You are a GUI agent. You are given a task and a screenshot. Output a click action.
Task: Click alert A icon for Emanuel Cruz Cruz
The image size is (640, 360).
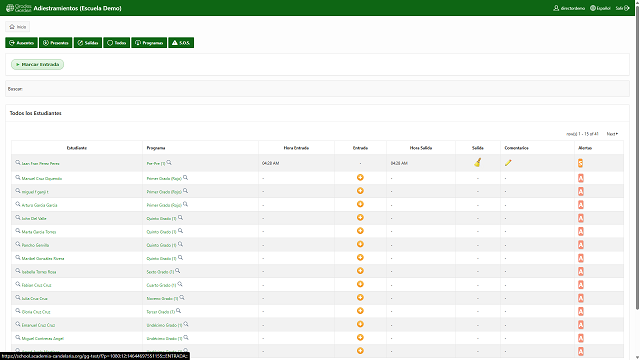(581, 325)
